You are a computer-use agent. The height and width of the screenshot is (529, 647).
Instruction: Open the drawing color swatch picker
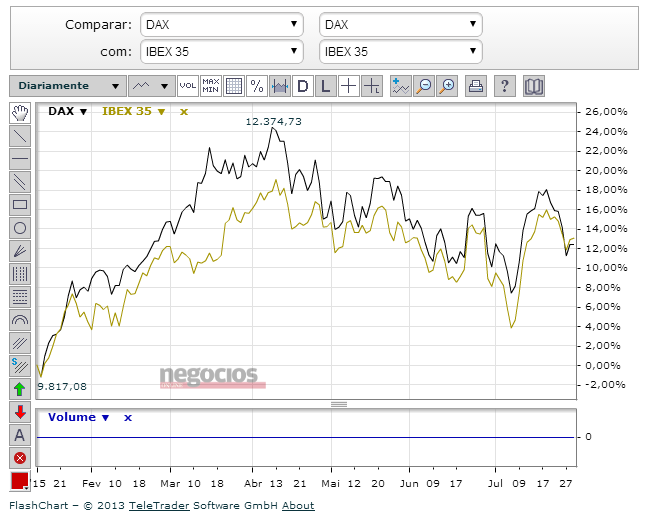[20, 481]
